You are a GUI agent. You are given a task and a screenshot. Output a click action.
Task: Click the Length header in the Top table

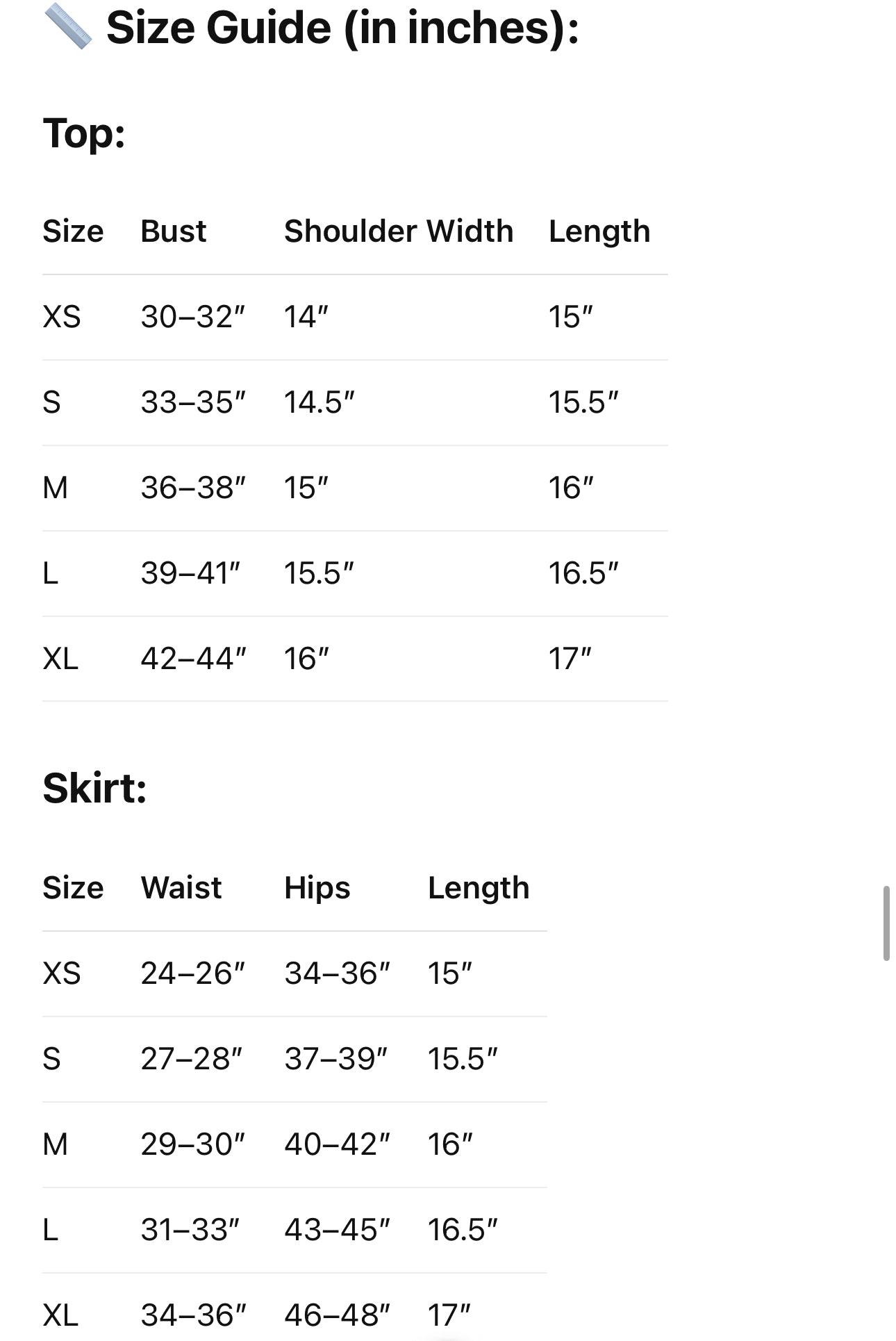point(599,232)
